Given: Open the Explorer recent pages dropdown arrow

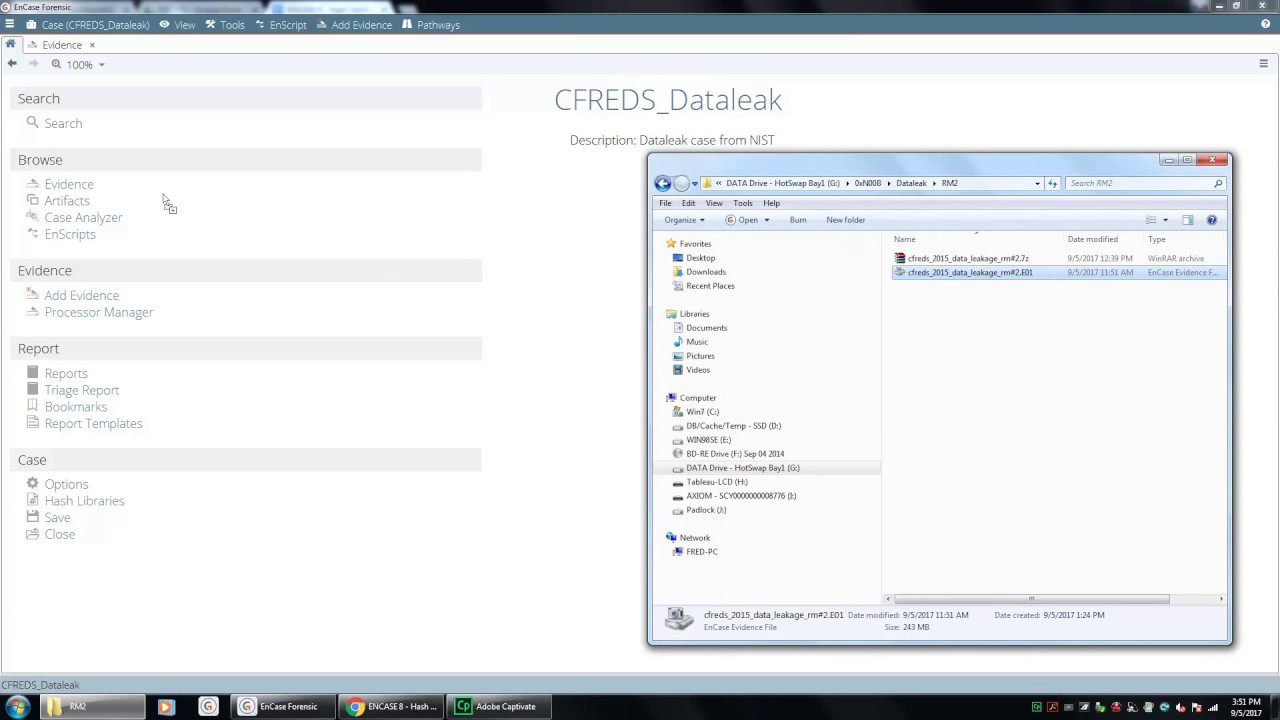Looking at the screenshot, I should 695,184.
